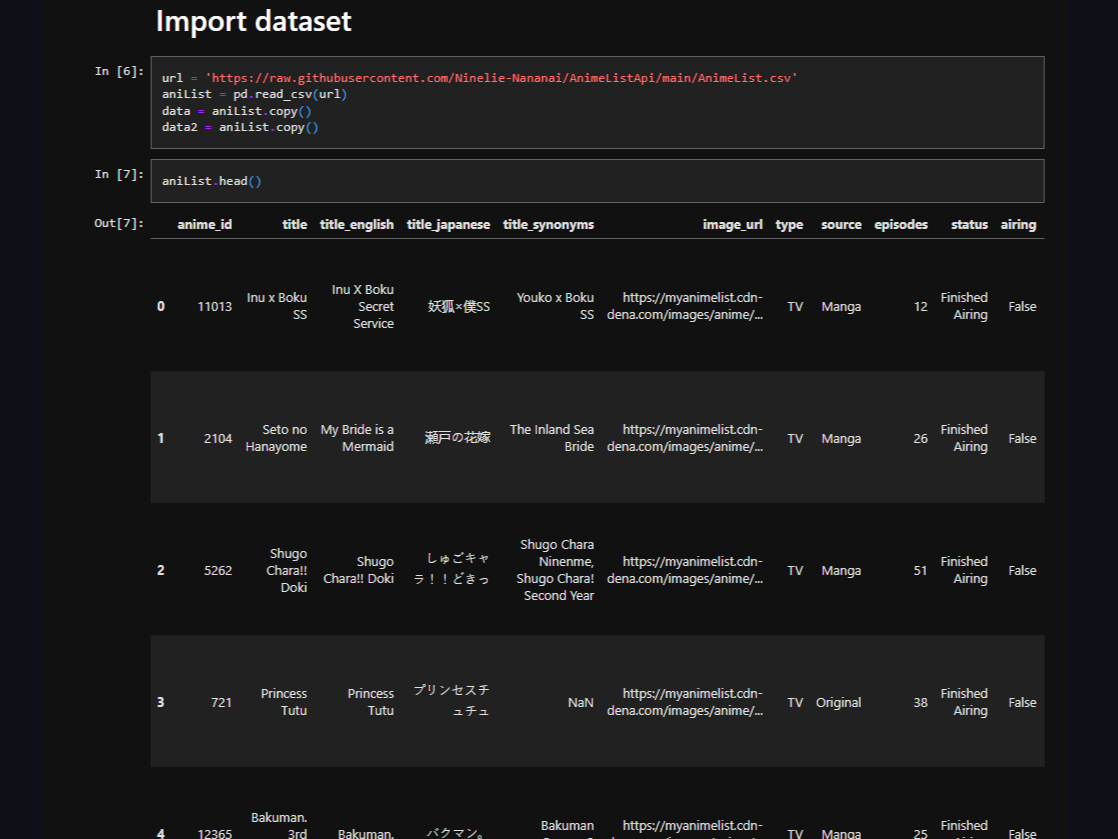Click episodes value 26
Viewport: 1118px width, 839px height.
coord(920,438)
